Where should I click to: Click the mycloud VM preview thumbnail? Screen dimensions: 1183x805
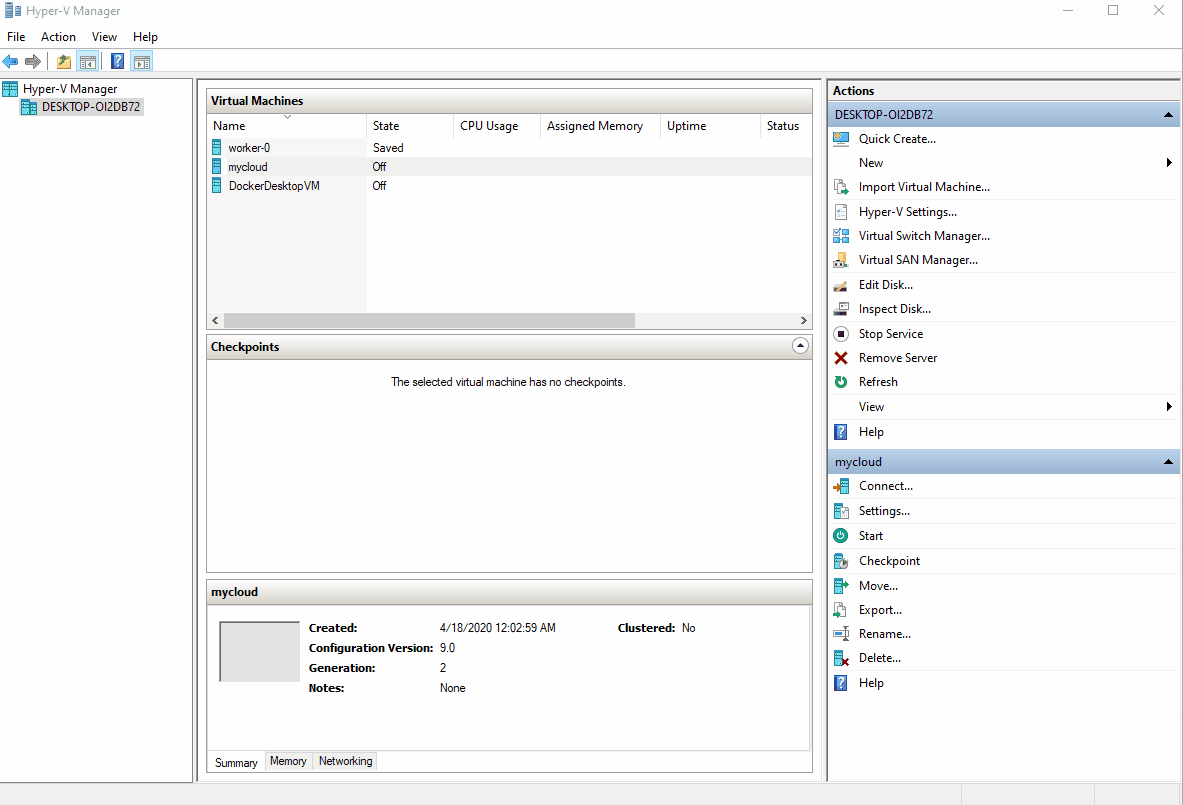(x=260, y=651)
